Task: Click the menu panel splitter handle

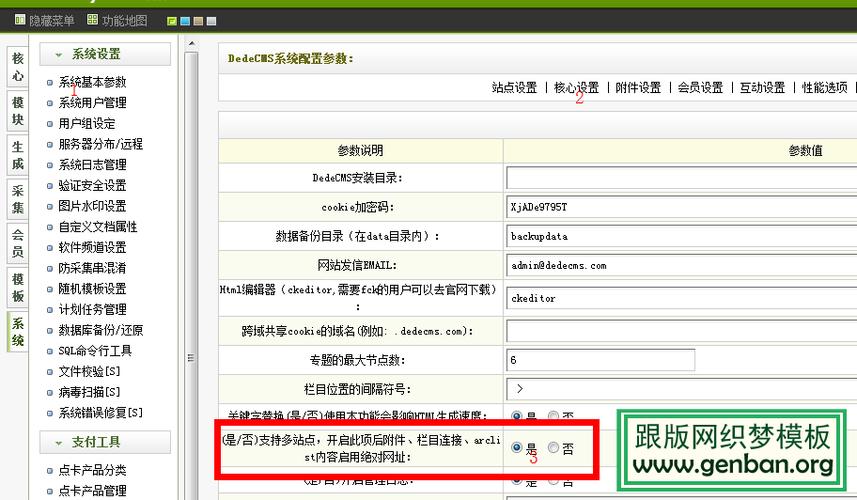Action: tap(191, 358)
